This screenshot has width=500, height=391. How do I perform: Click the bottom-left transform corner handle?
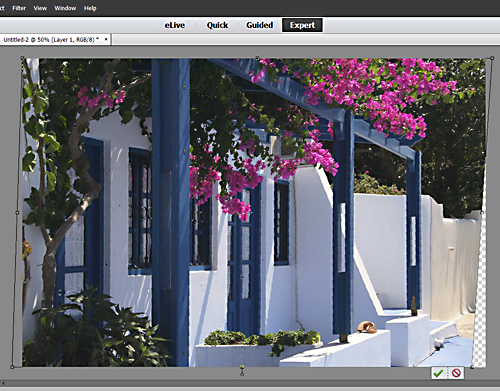pyautogui.click(x=12, y=367)
